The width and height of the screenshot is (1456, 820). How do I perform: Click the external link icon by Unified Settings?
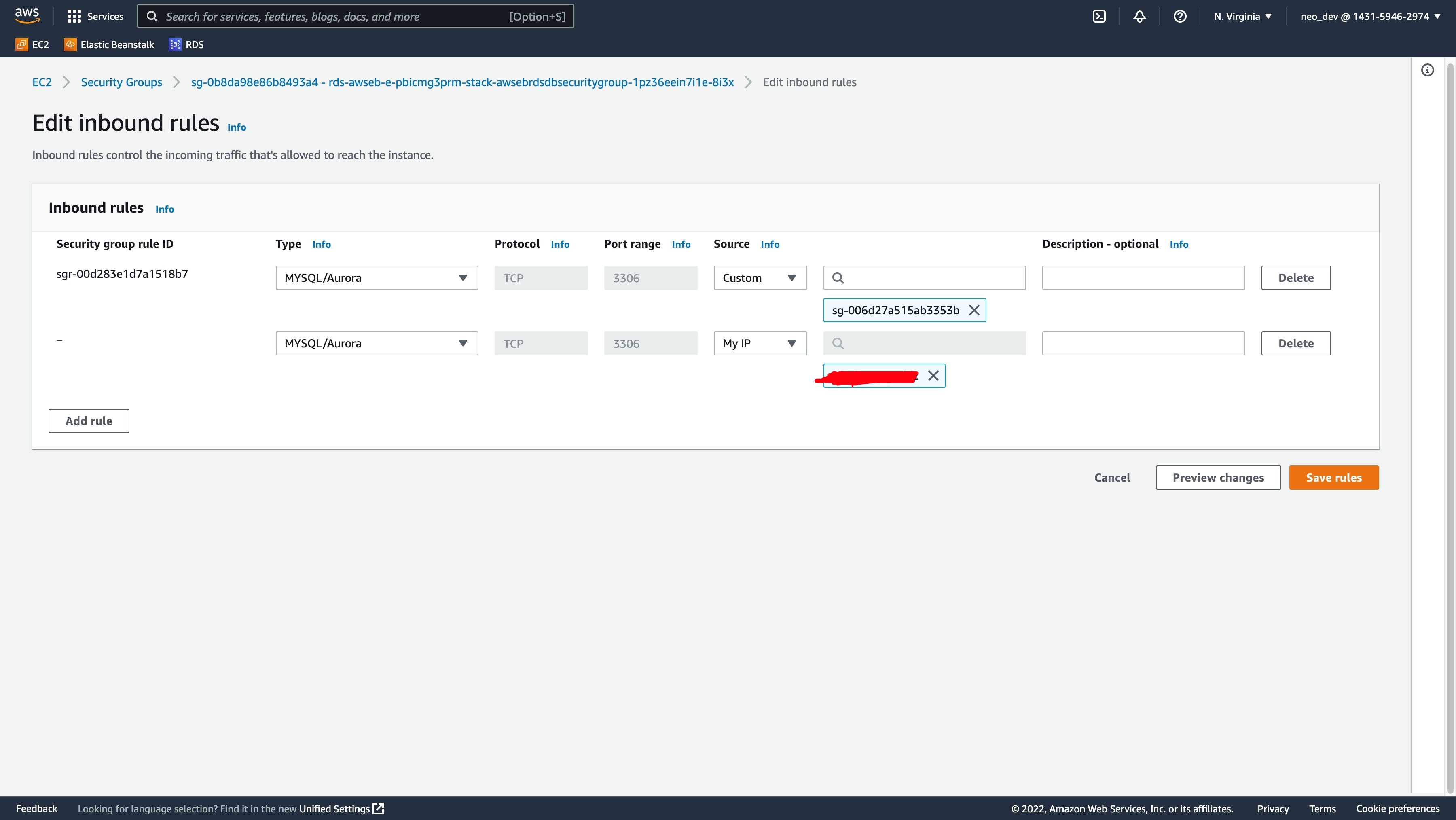[379, 809]
